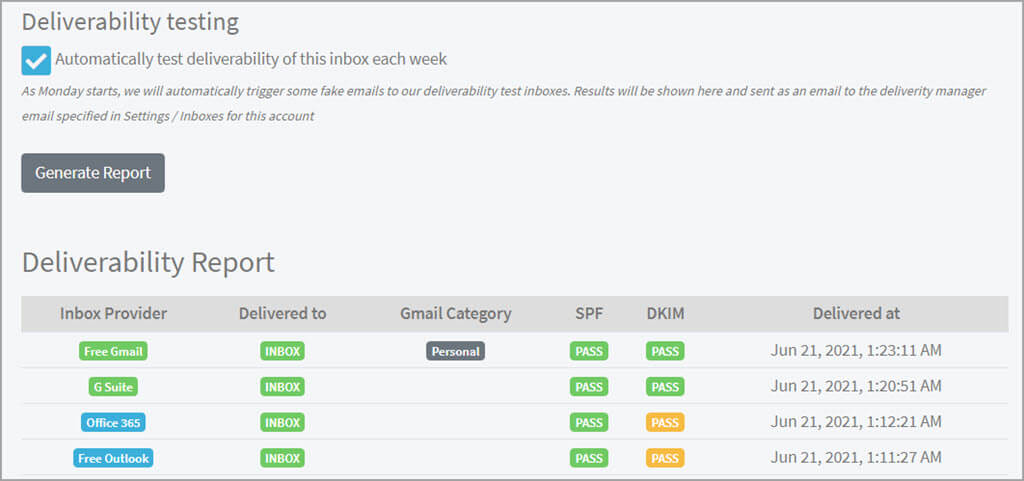Click the automatic weekly test label text
This screenshot has width=1024, height=481.
click(251, 59)
